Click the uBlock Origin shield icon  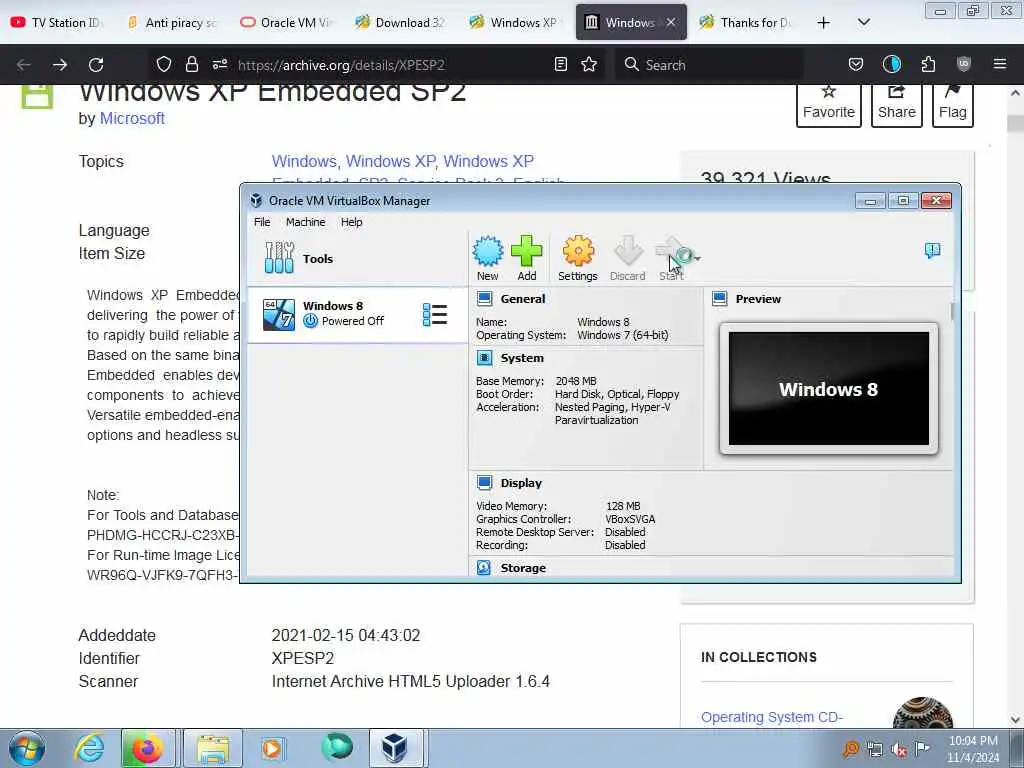[963, 64]
